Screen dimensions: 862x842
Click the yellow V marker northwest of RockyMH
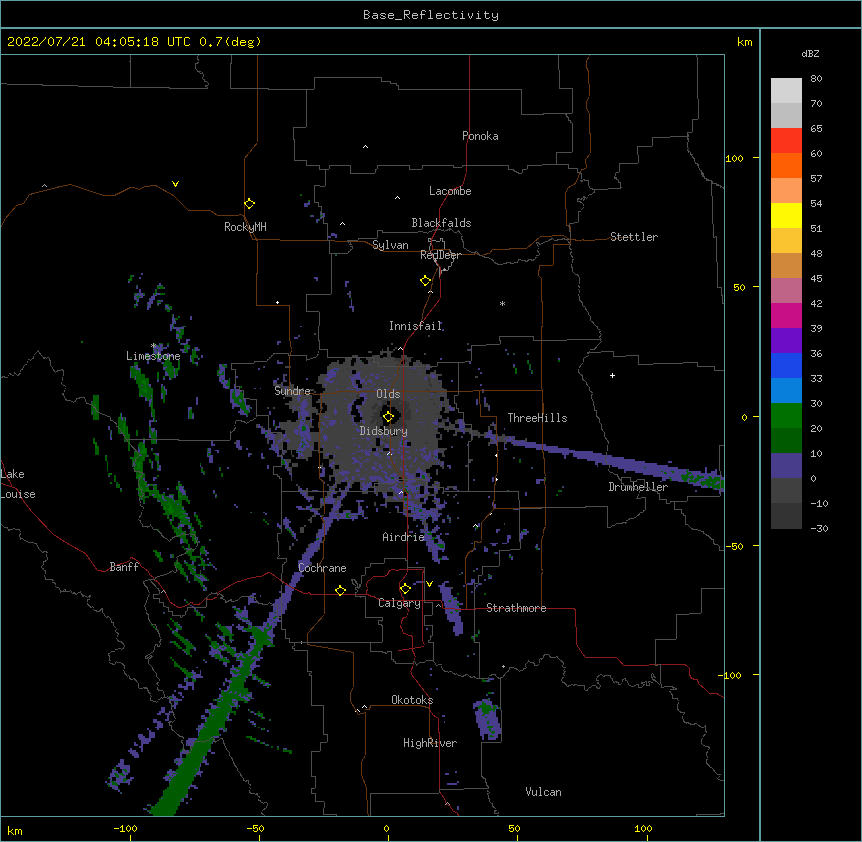(175, 184)
